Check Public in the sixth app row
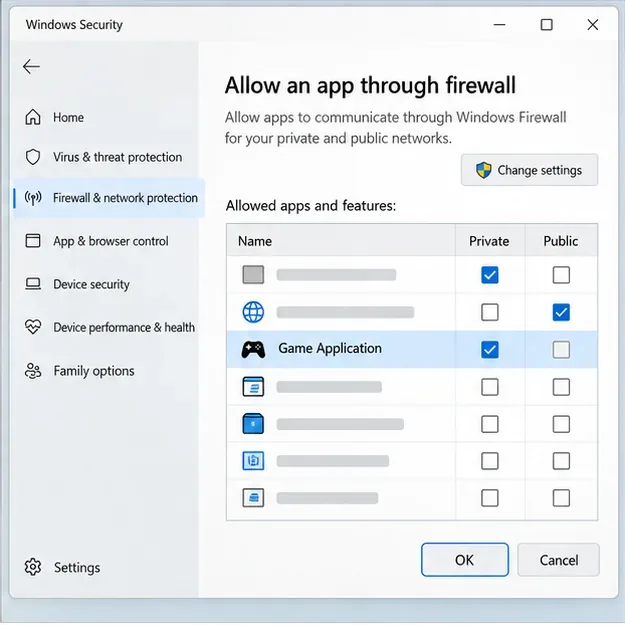625x625 pixels. (561, 461)
